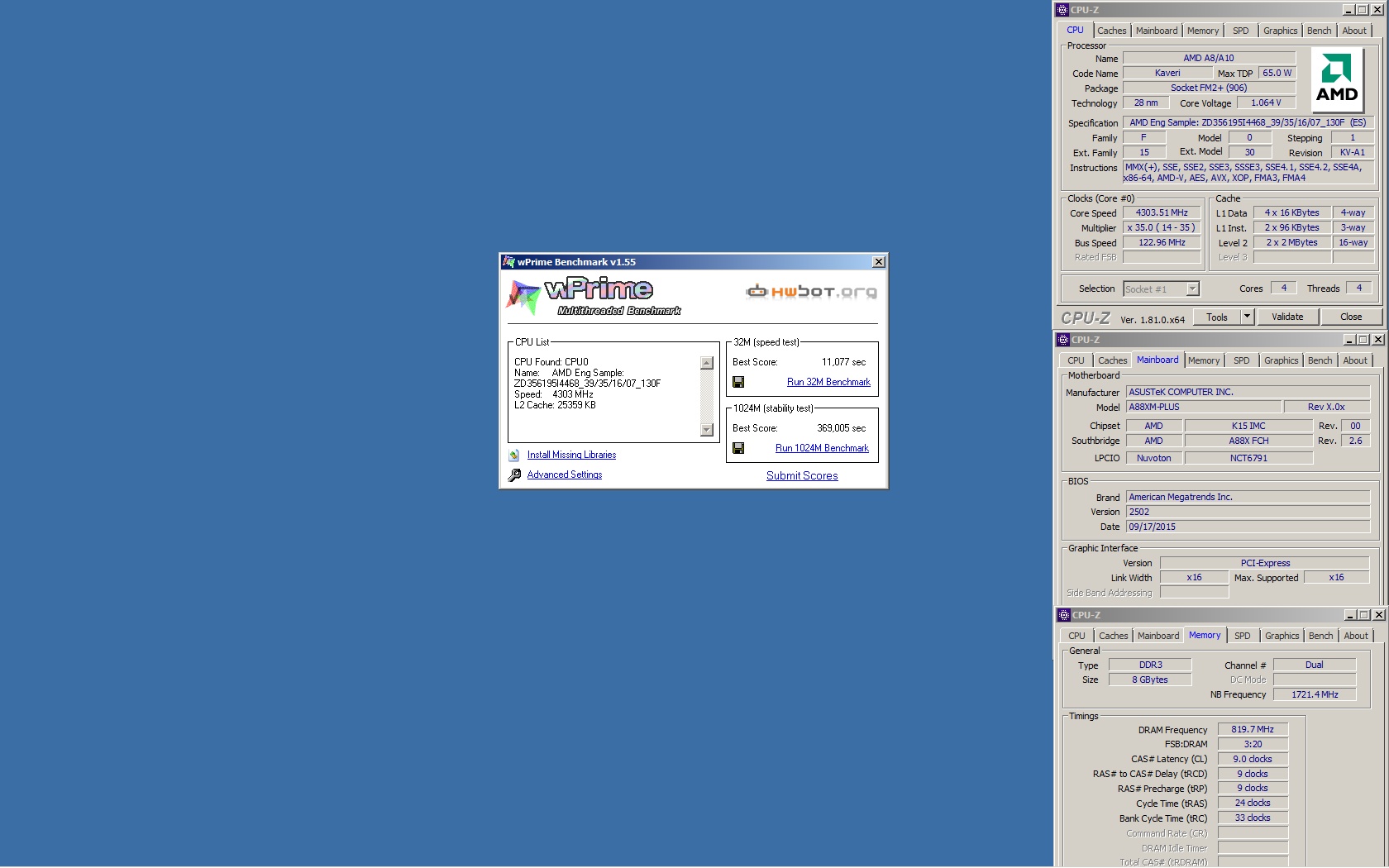Click the Core Speed 4303.51 MHz field

tap(1161, 212)
